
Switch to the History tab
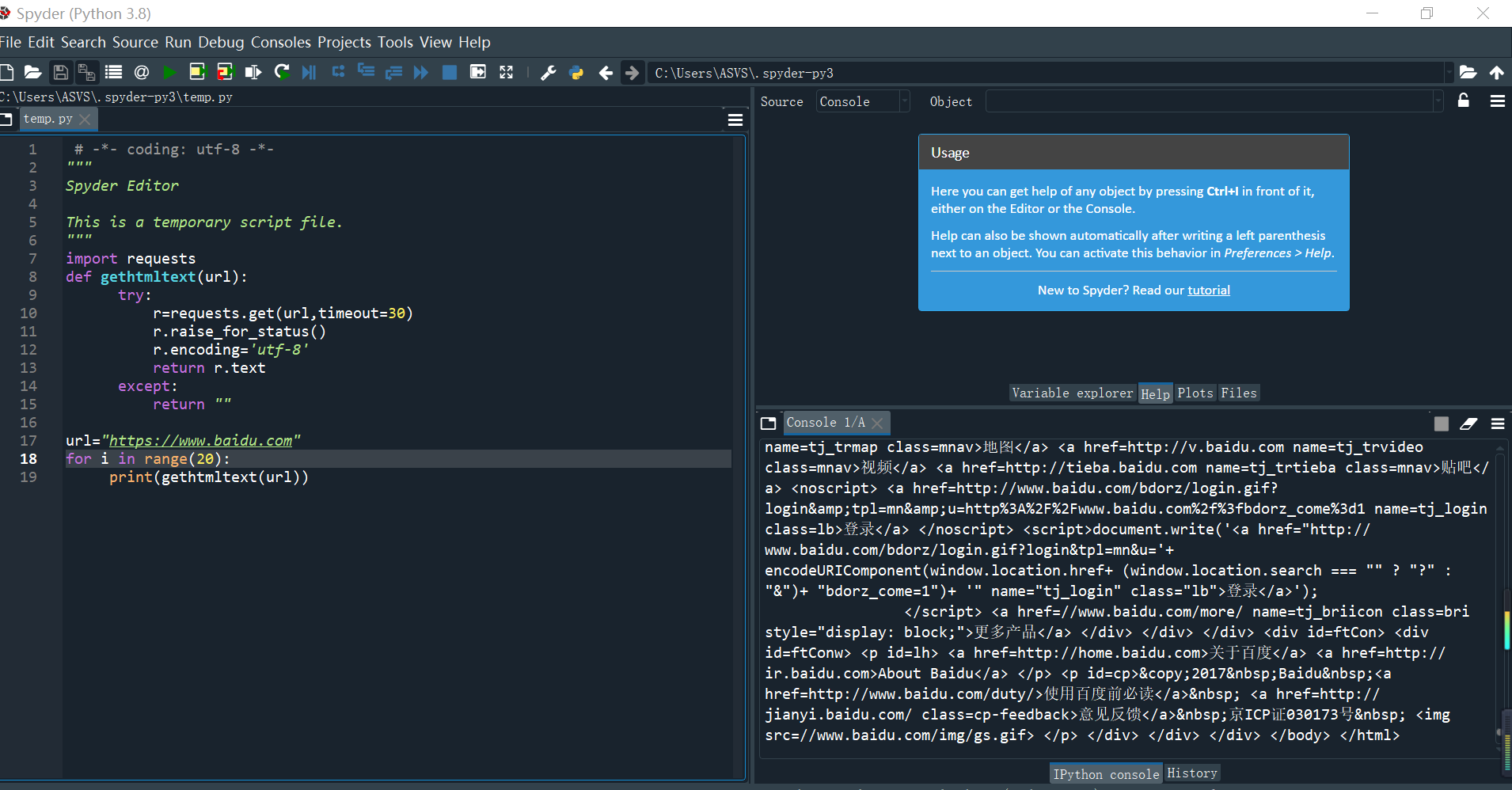click(x=1191, y=773)
